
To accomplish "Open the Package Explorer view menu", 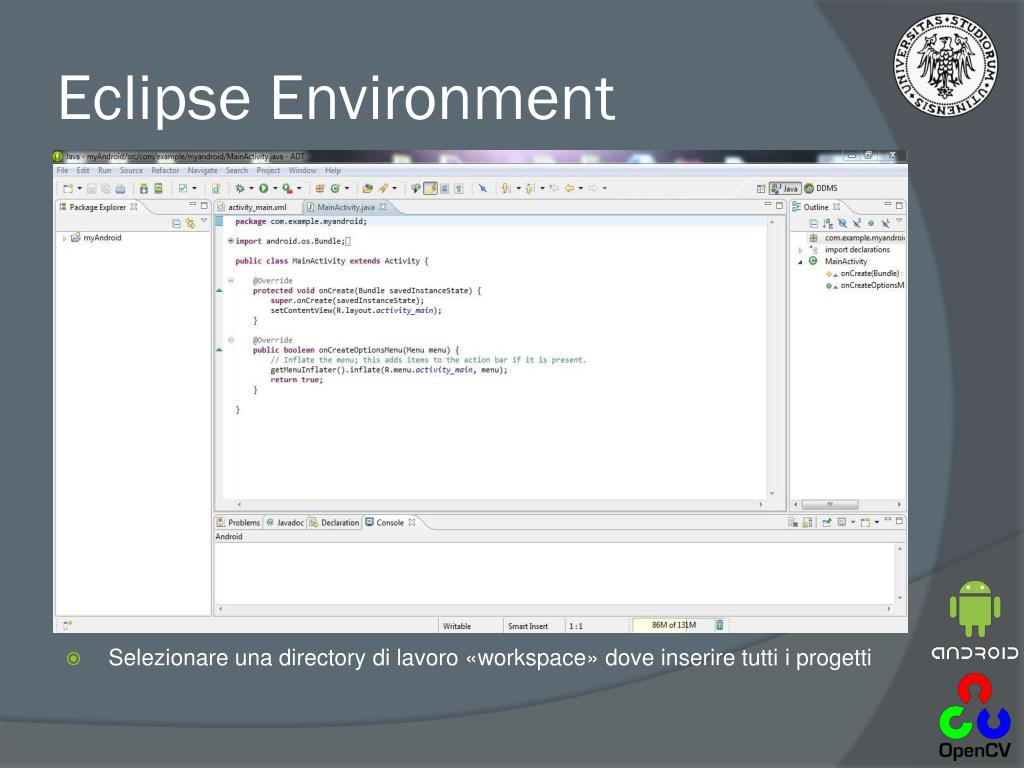I will [x=204, y=221].
